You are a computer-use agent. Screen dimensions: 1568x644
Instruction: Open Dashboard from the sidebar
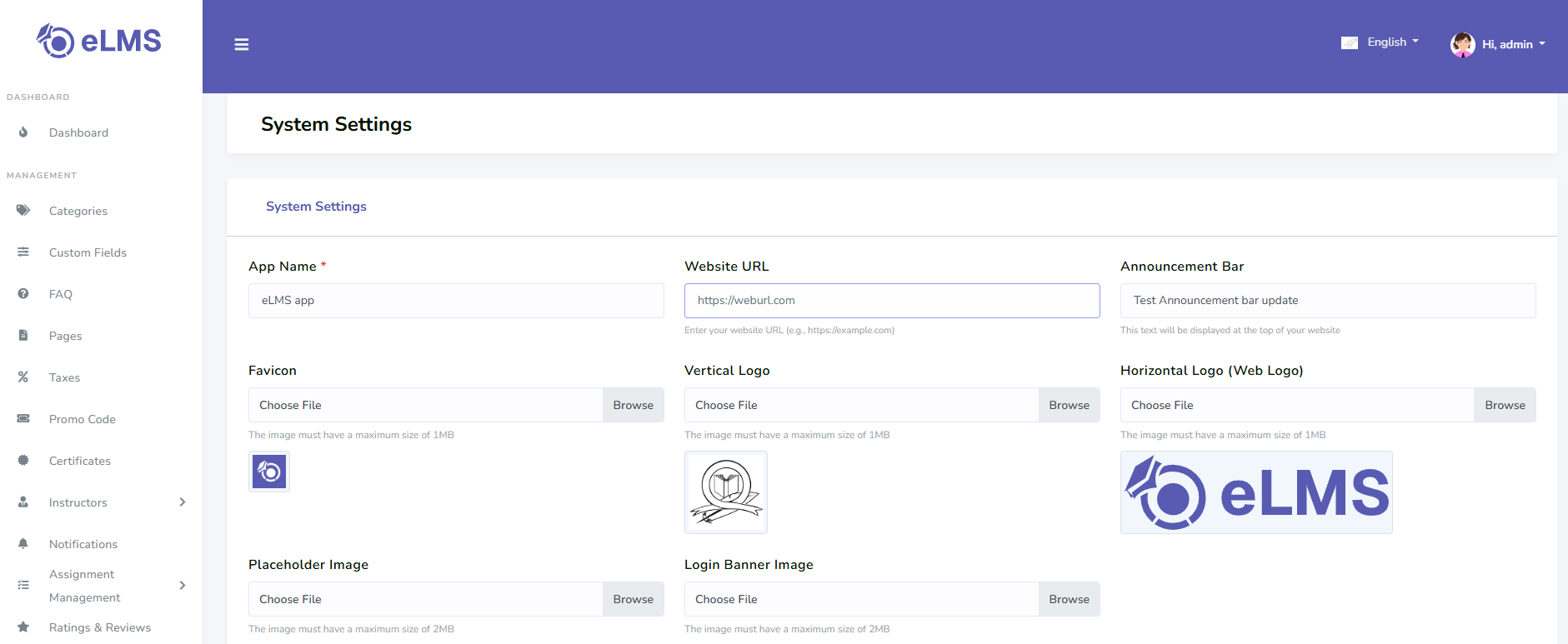tap(78, 132)
